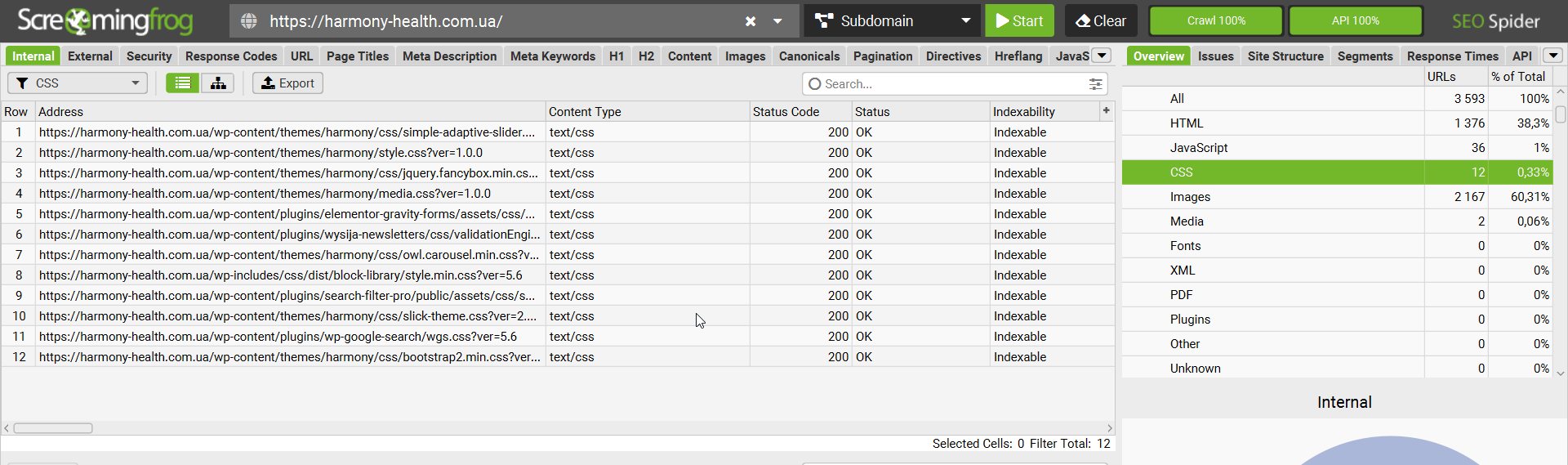The height and width of the screenshot is (465, 1568).
Task: Start the crawl
Action: click(1019, 20)
